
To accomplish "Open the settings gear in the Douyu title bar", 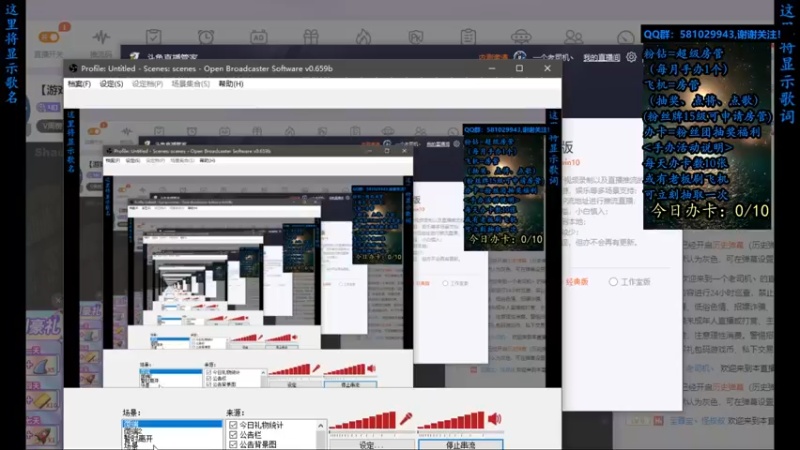I will [x=631, y=57].
